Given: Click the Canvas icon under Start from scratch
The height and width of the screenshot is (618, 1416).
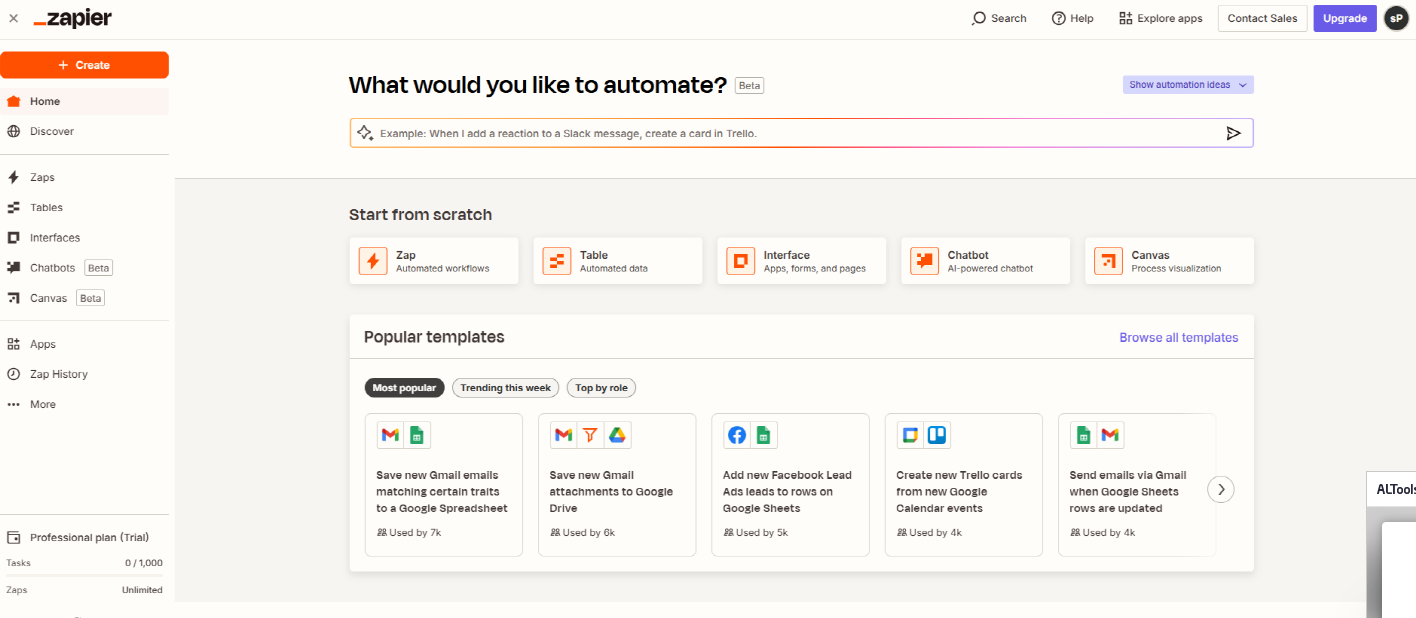Looking at the screenshot, I should (x=1108, y=261).
